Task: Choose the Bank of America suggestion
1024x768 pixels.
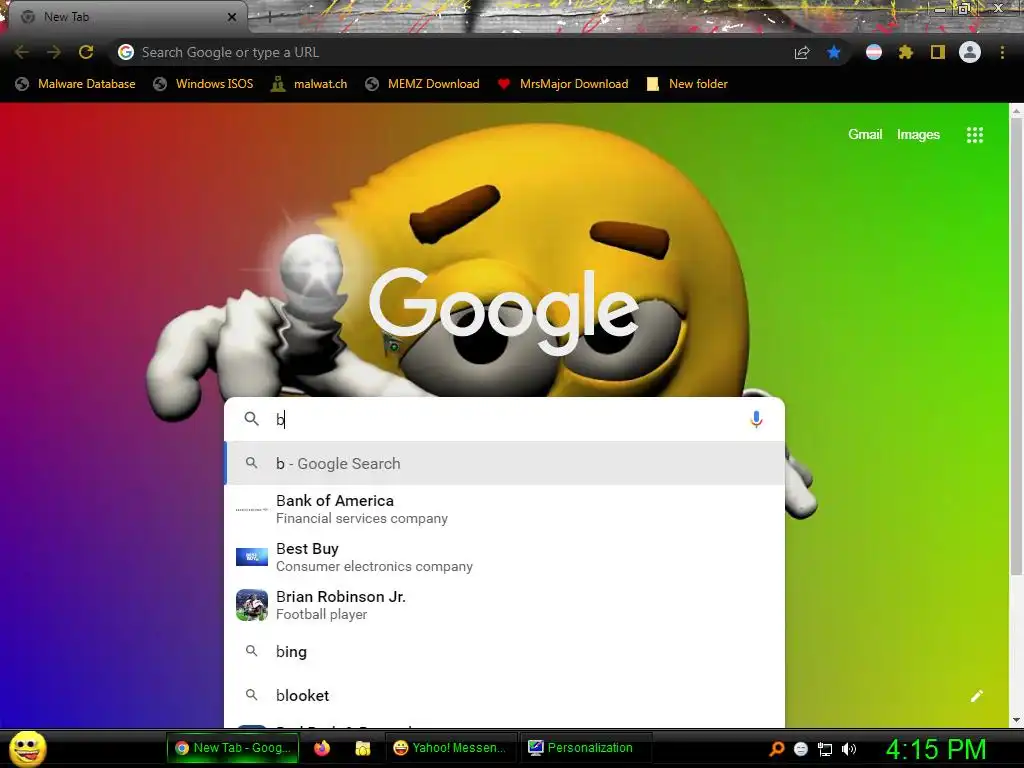Action: coord(504,509)
